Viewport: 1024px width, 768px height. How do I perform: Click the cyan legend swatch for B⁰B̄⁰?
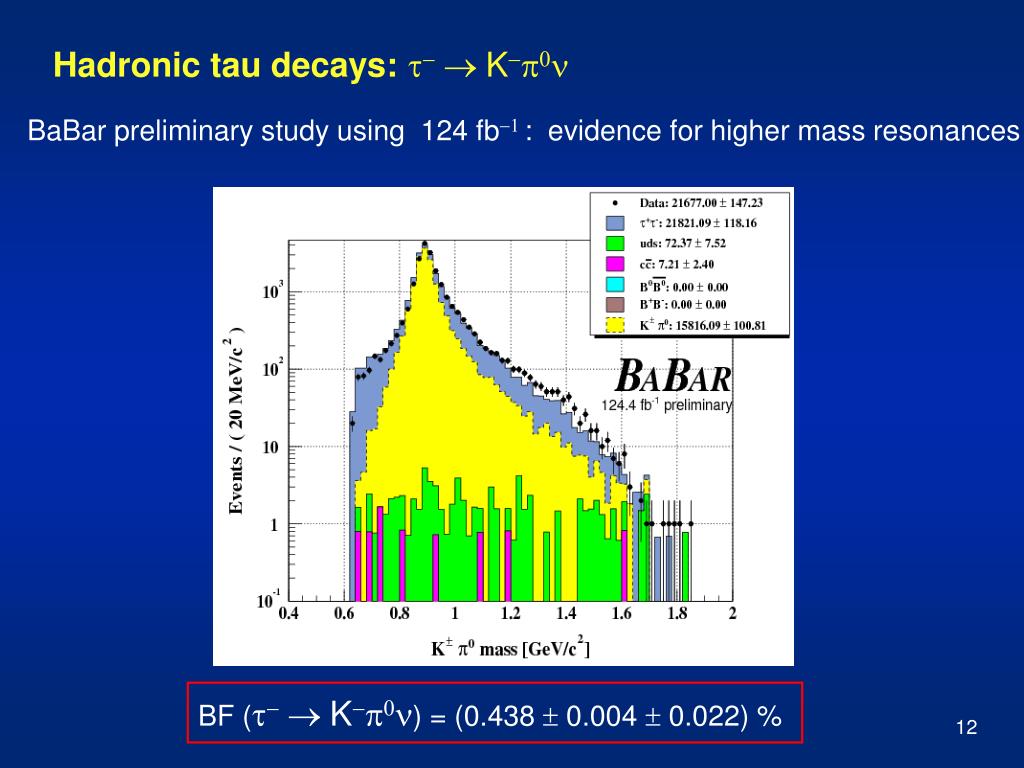click(x=615, y=285)
